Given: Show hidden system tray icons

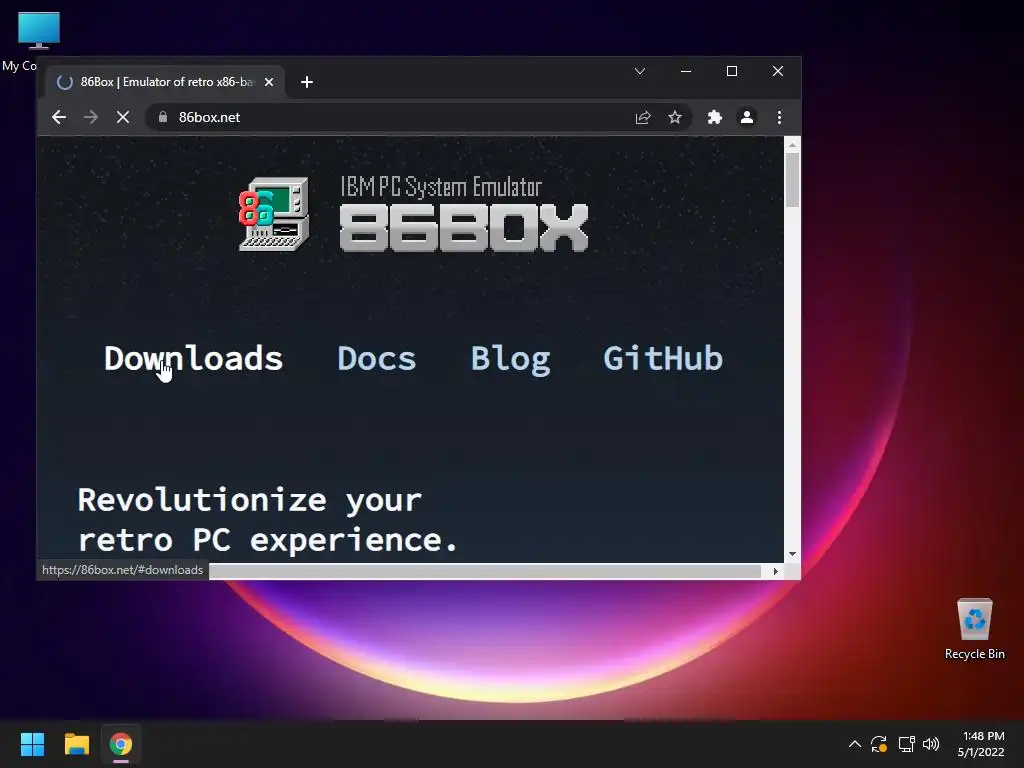Looking at the screenshot, I should tap(854, 744).
